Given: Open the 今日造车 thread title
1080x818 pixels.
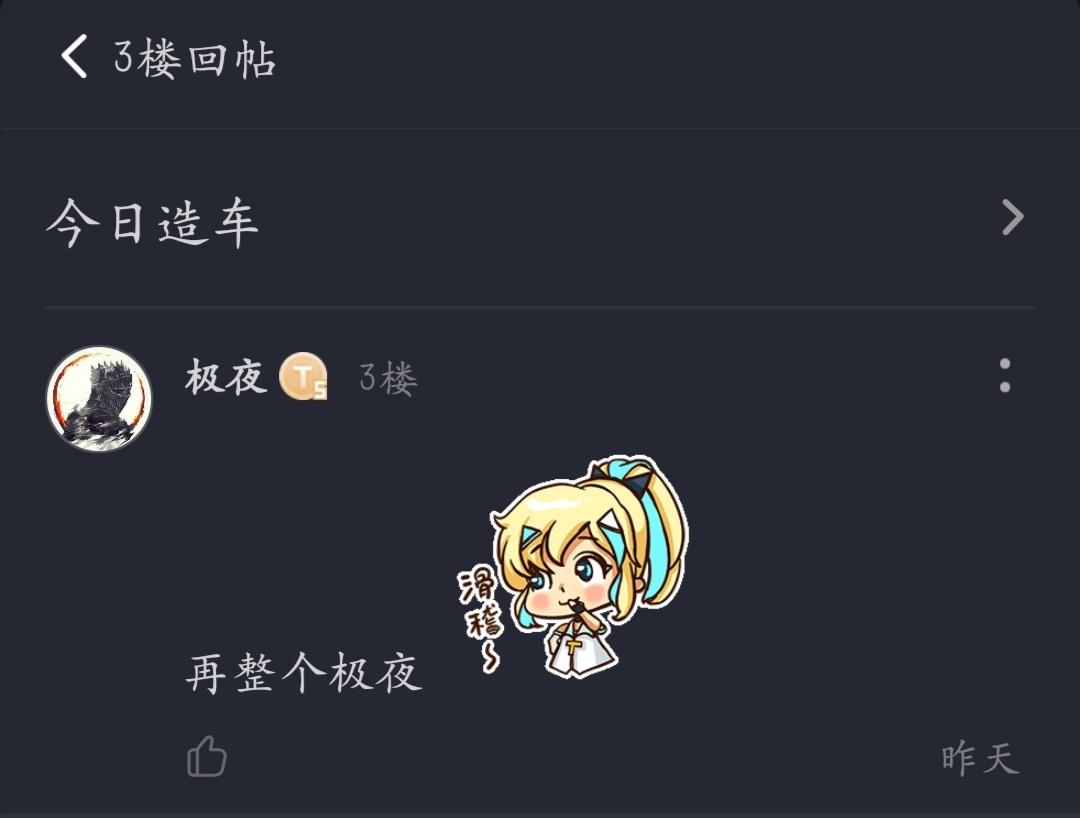Looking at the screenshot, I should coord(152,222).
